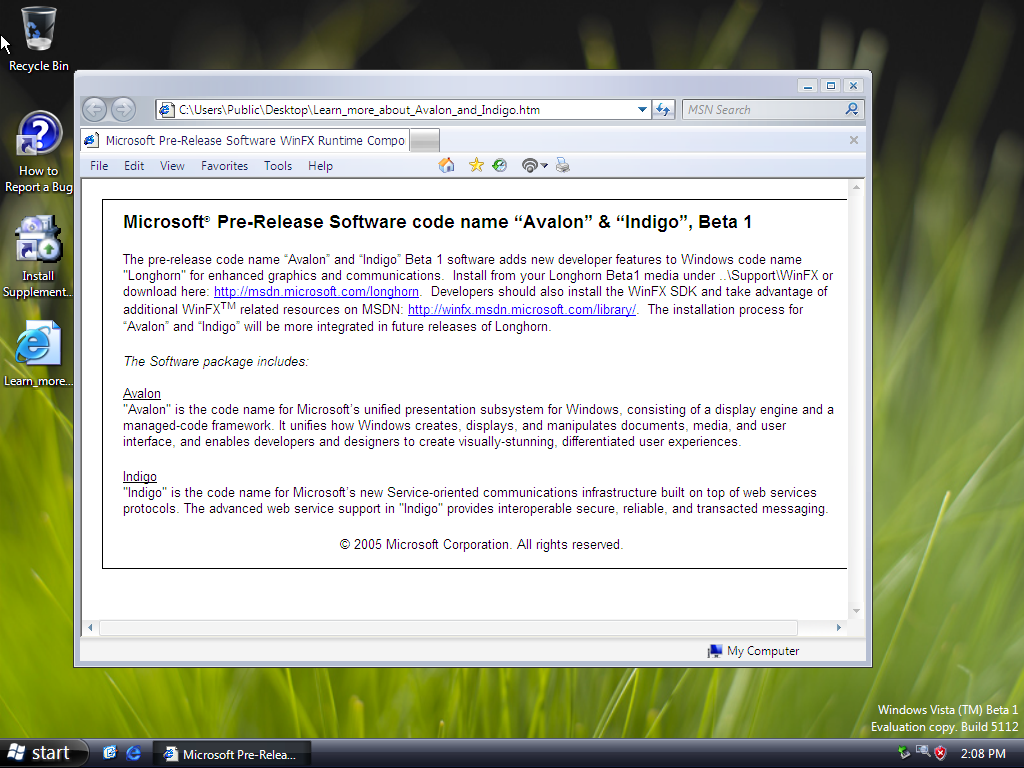Follow the winfx.msdn.microsoft.com/library link
1024x768 pixels.
[522, 310]
